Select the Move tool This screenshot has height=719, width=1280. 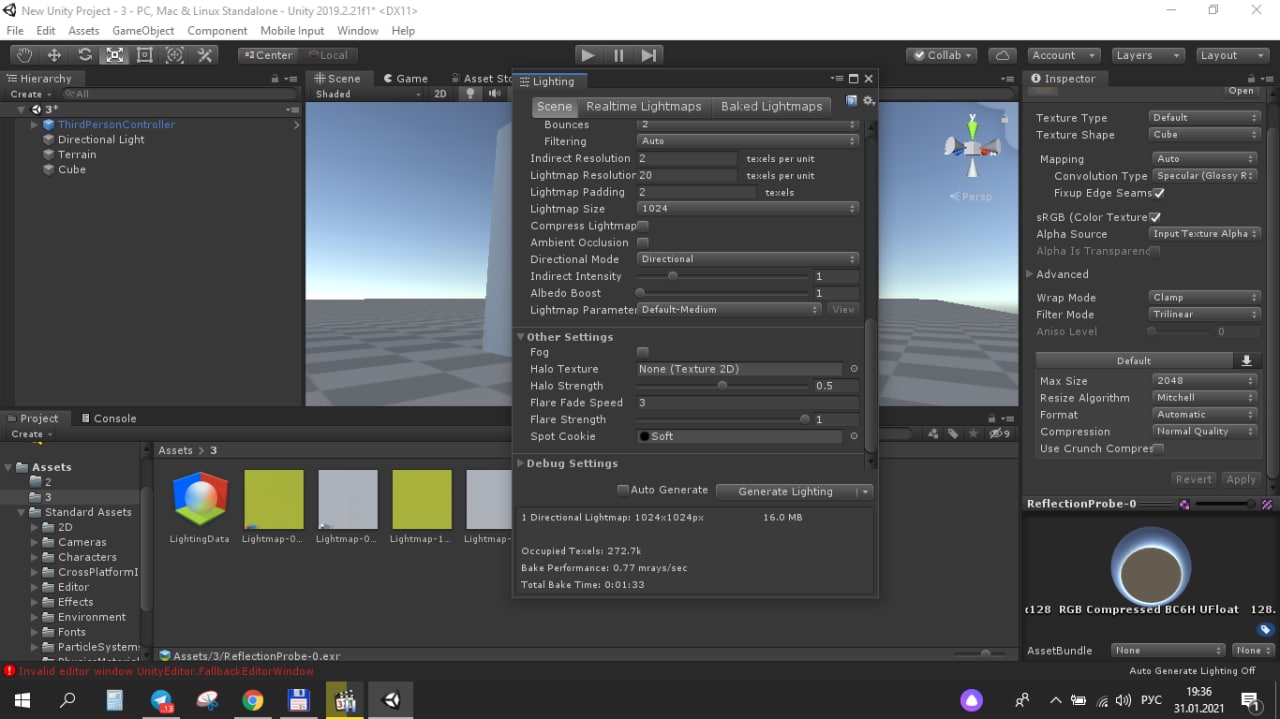pyautogui.click(x=54, y=55)
